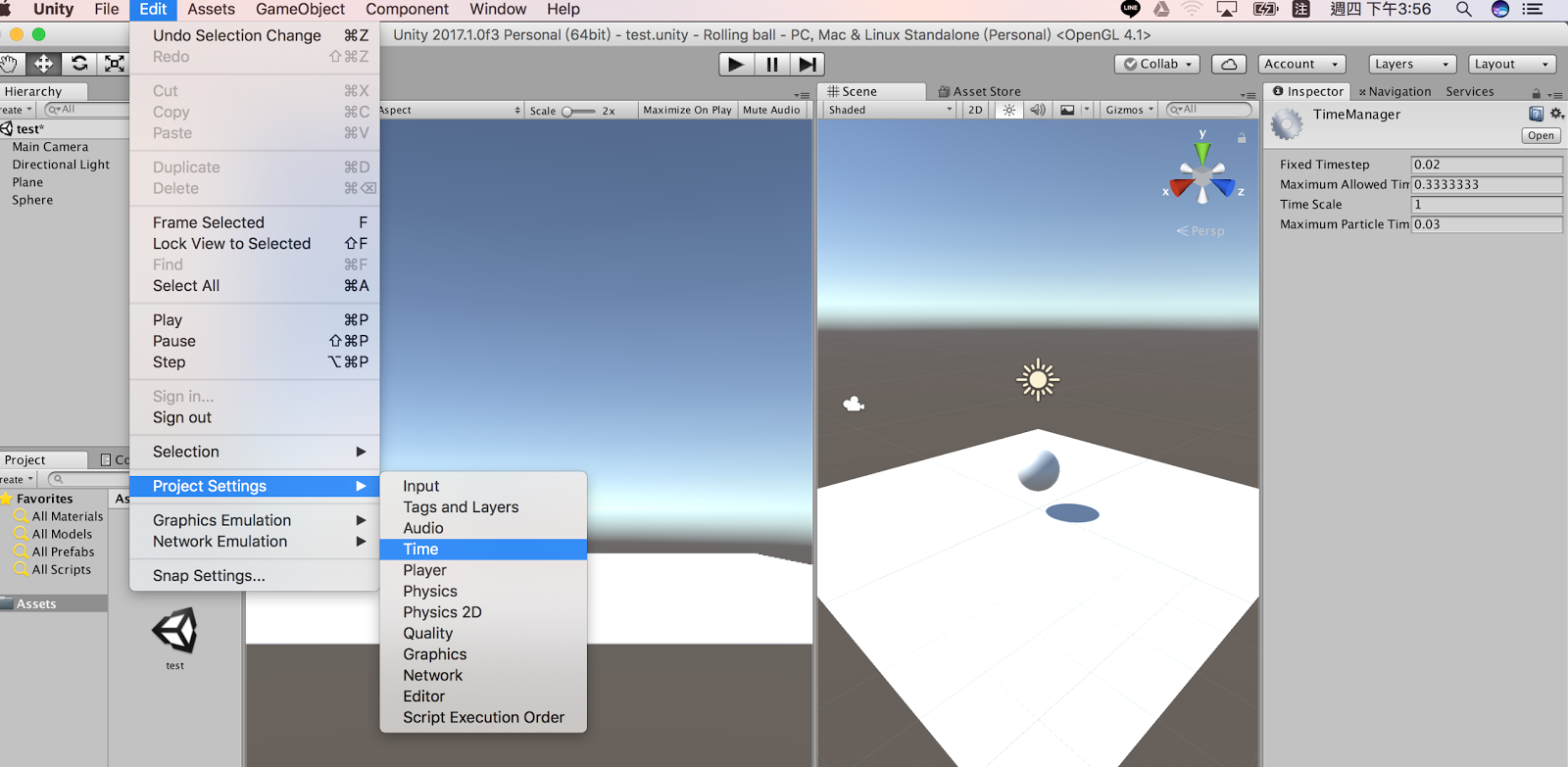Click the Fixed Timestep value field
The image size is (1568, 767).
click(1486, 165)
